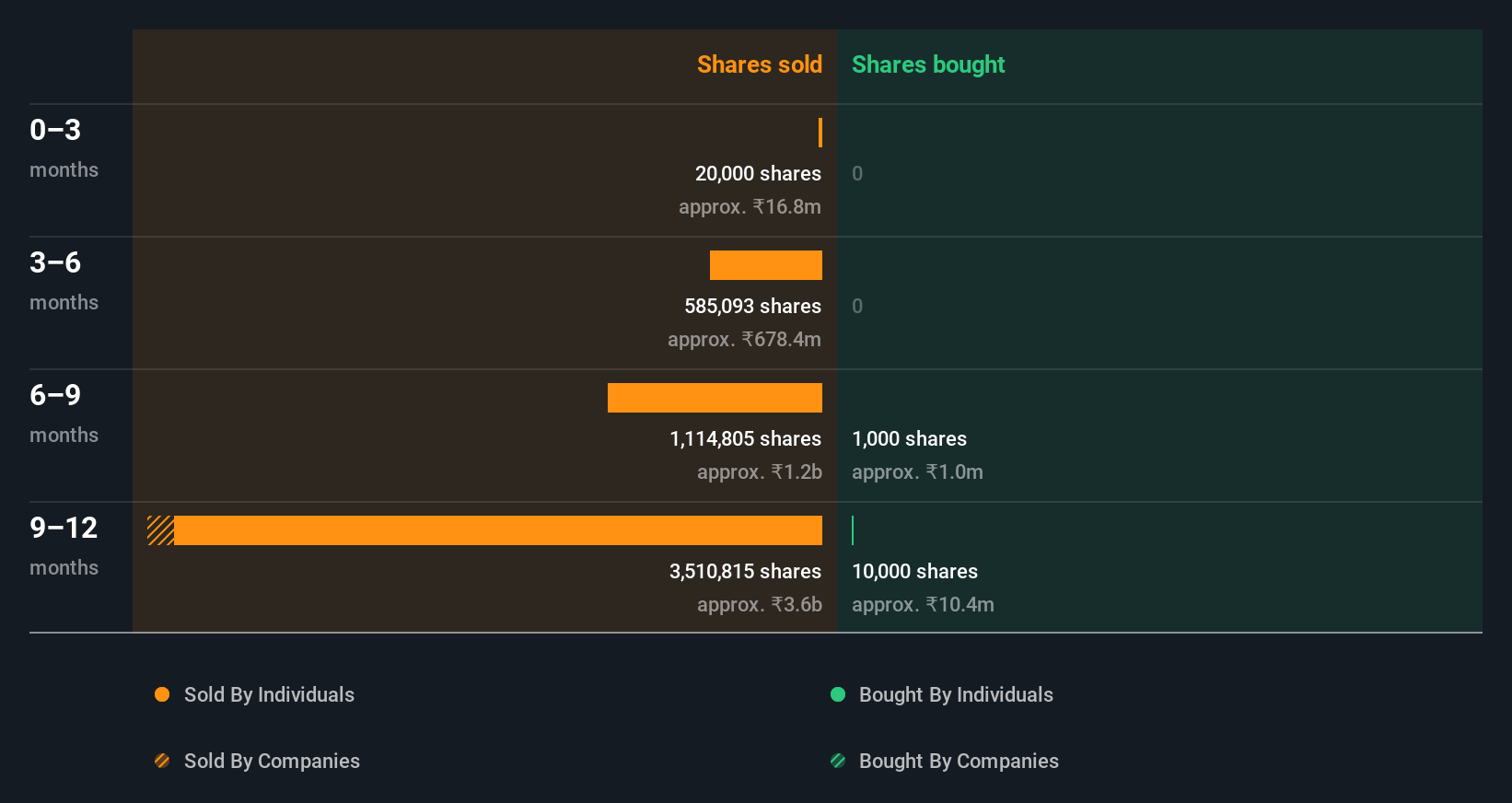Select the Bought By Individuals legend label
1512x803 pixels.
956,694
